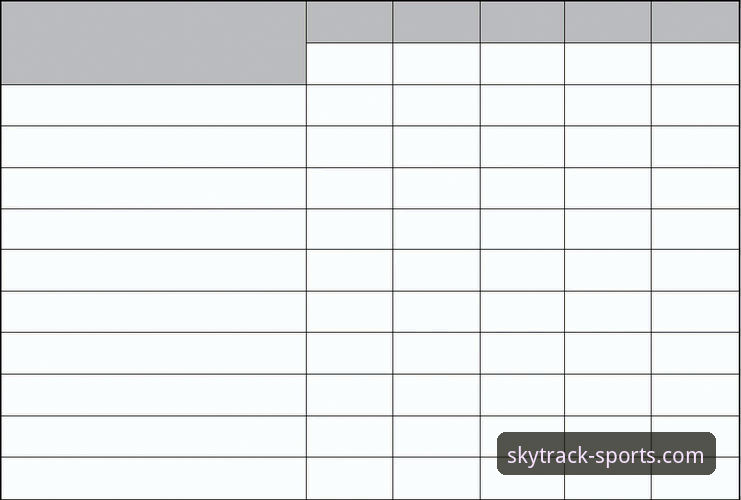Select the large gray header cell
Viewport: 741px width, 500px height.
click(154, 43)
